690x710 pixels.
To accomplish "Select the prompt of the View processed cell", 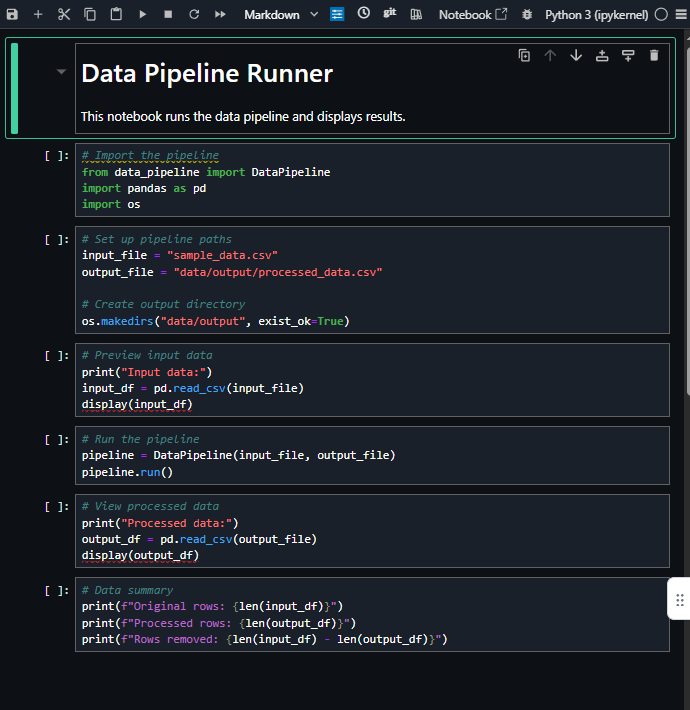I will (57, 507).
